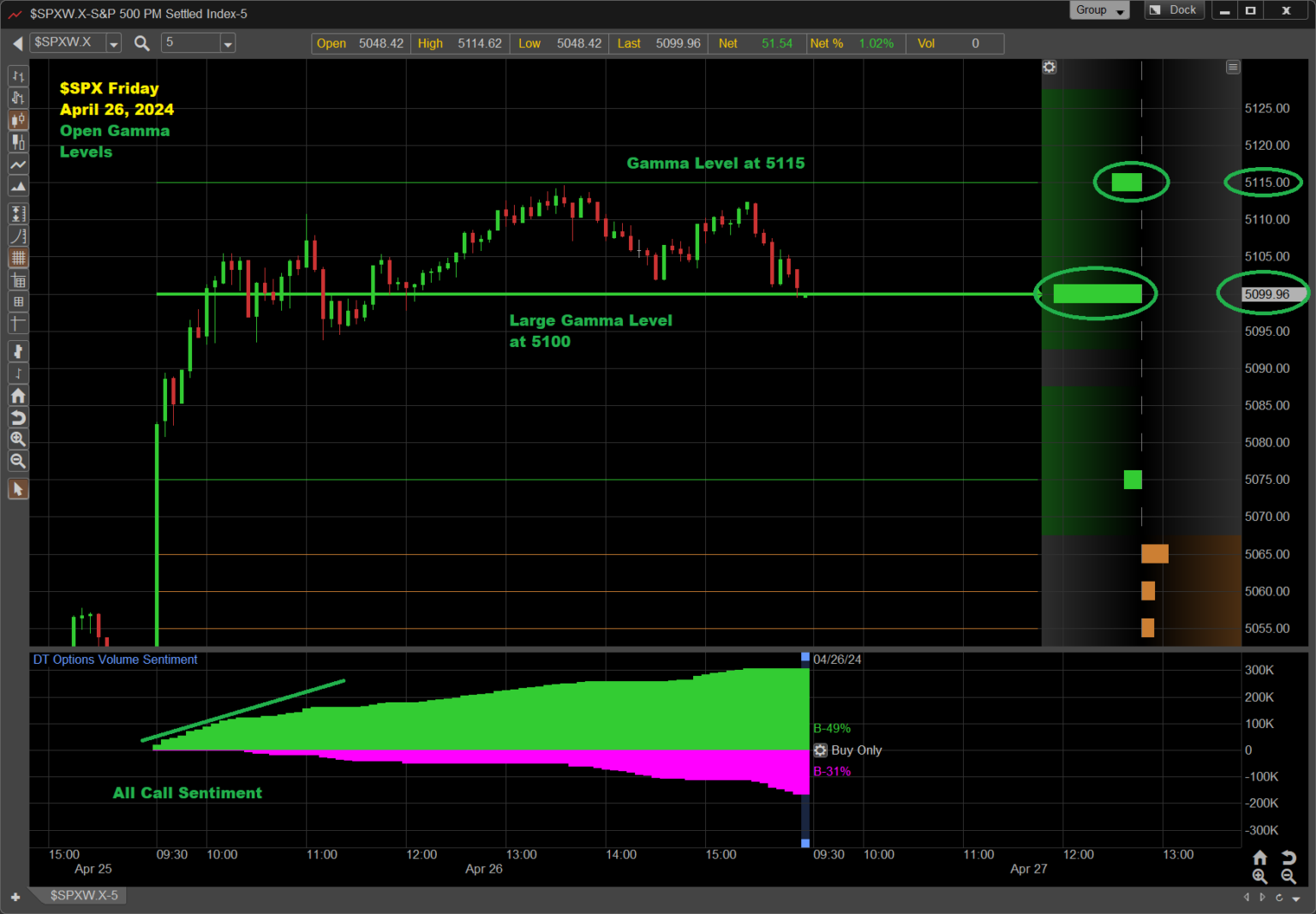Switch to line chart style icon
The width and height of the screenshot is (1316, 914).
tap(17, 164)
